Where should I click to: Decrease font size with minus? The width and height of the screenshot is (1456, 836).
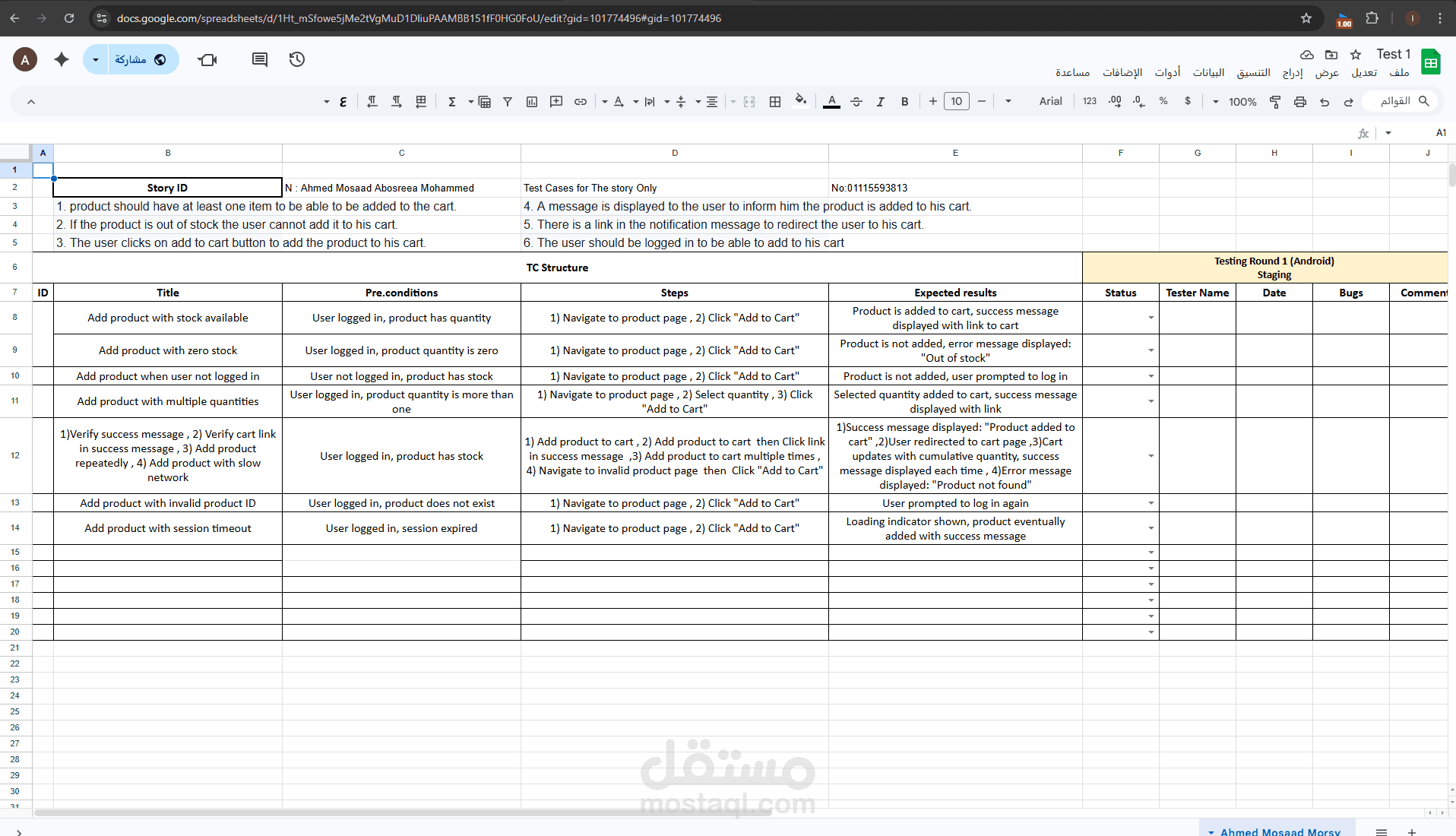click(x=982, y=101)
